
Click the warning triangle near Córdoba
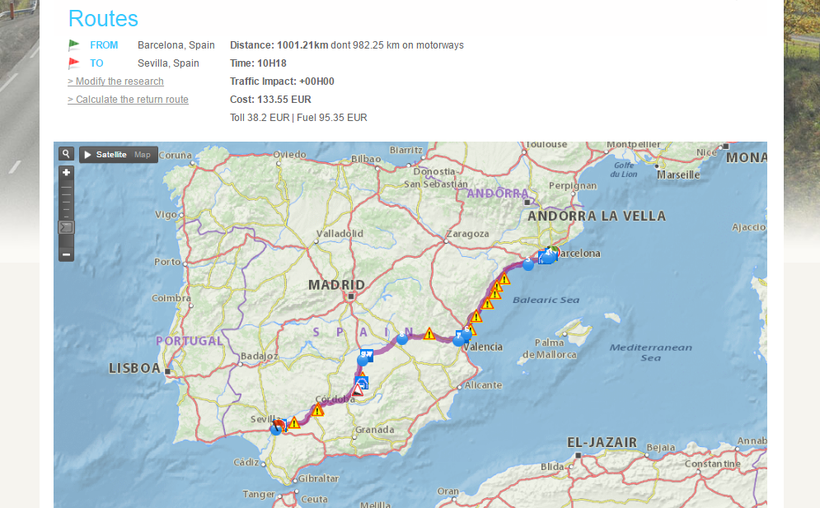(x=318, y=410)
